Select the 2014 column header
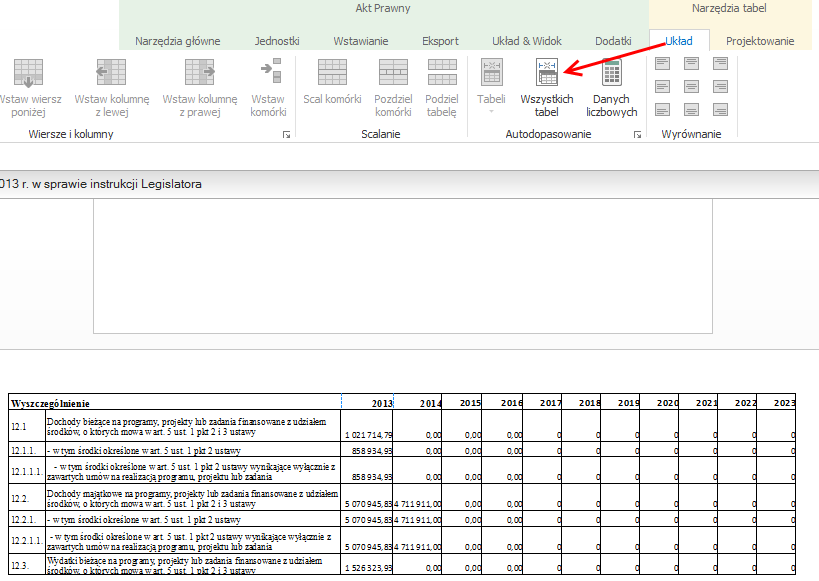This screenshot has width=819, height=581. [417, 402]
